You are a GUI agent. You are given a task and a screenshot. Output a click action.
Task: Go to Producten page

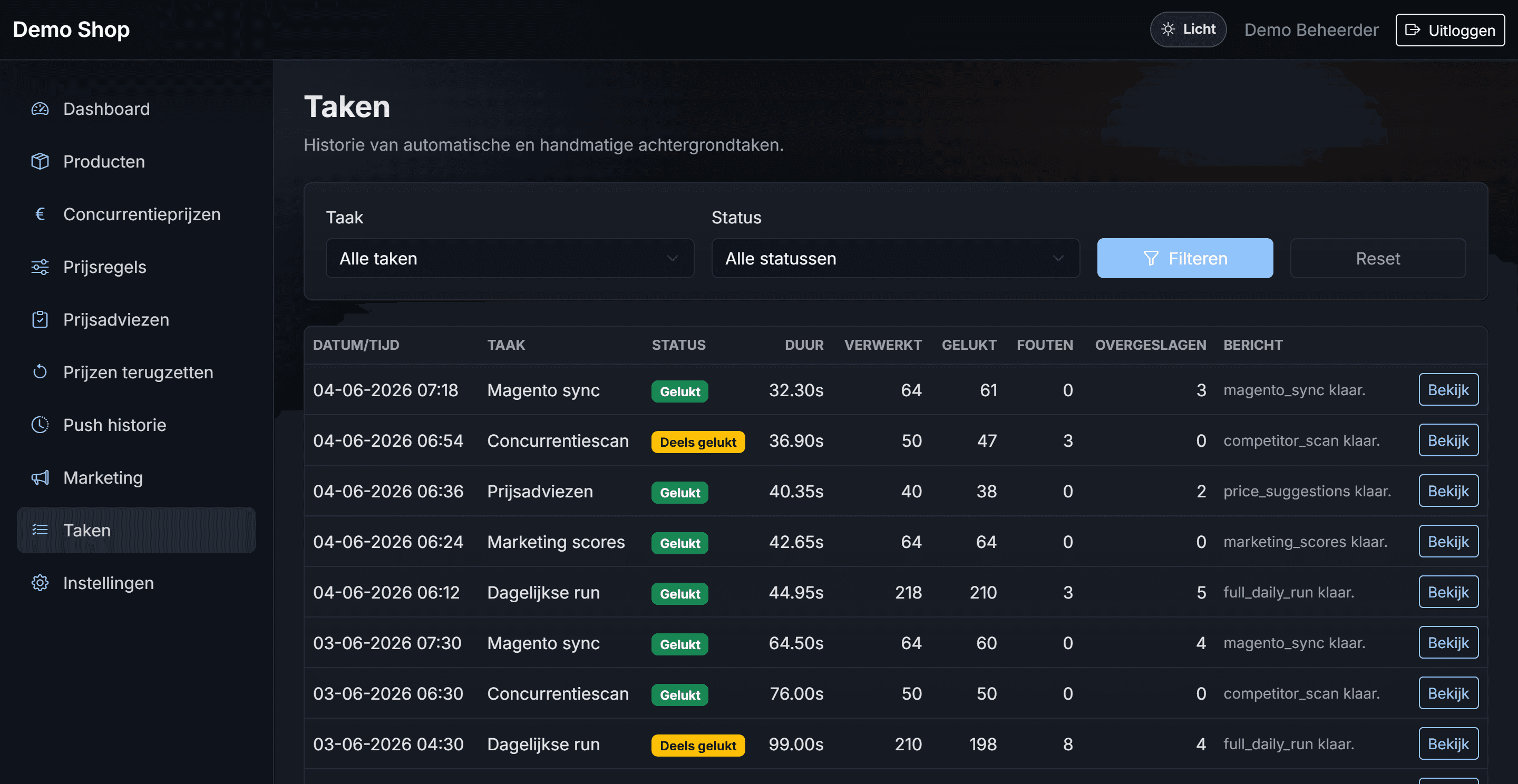coord(137,161)
